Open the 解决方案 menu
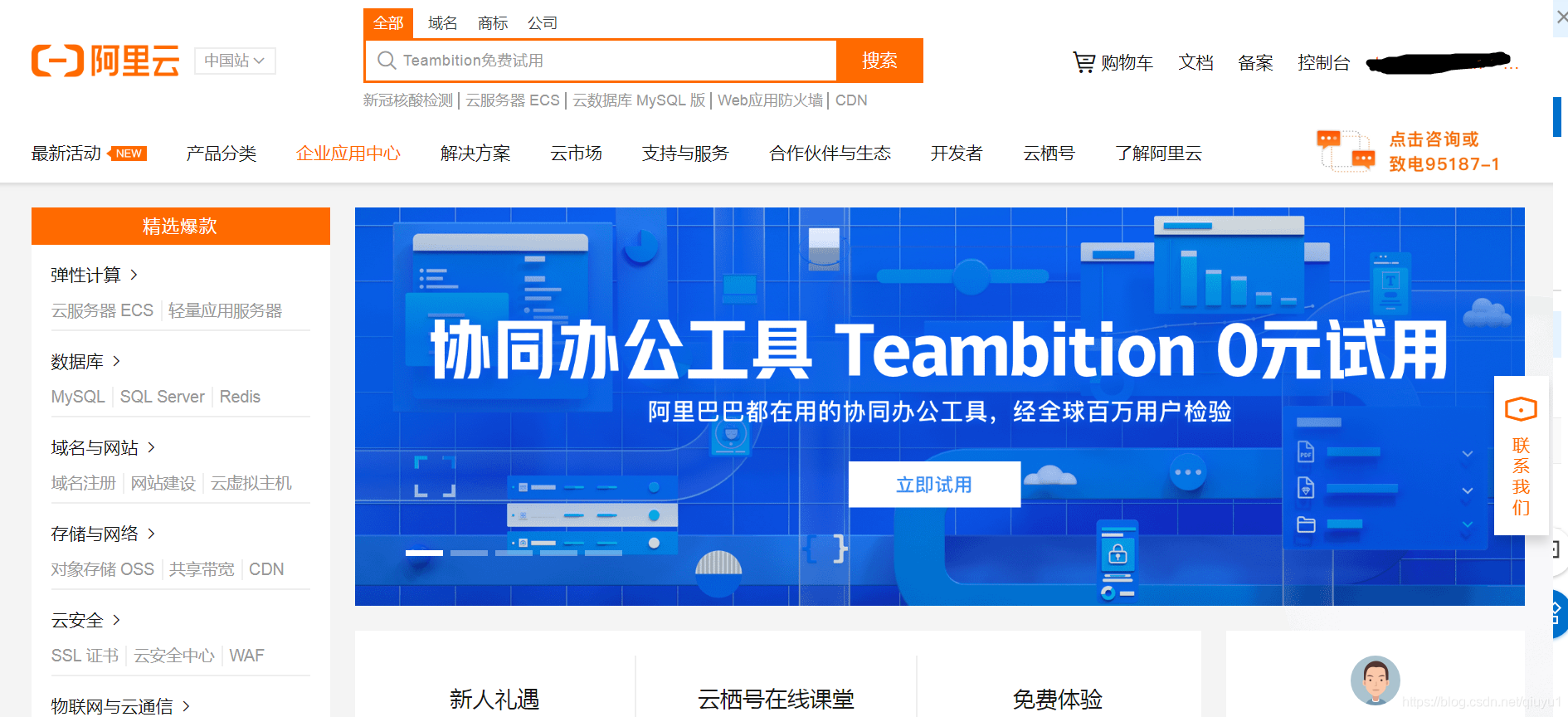1568x717 pixels. (x=475, y=154)
